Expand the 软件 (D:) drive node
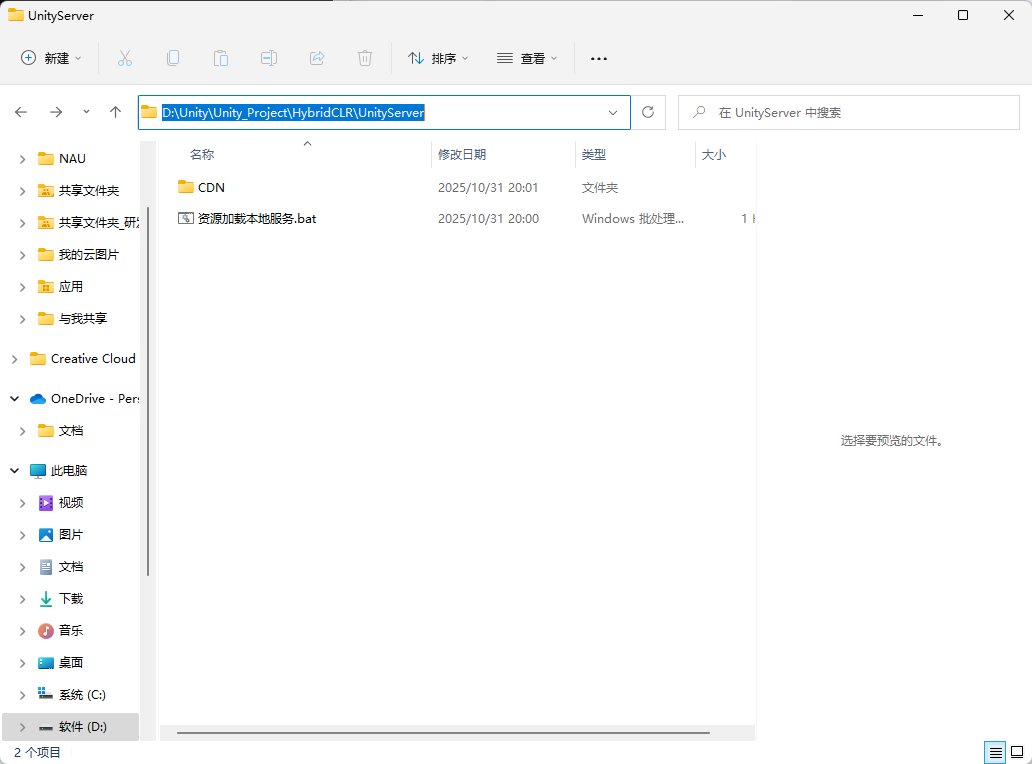The height and width of the screenshot is (764, 1032). click(22, 726)
